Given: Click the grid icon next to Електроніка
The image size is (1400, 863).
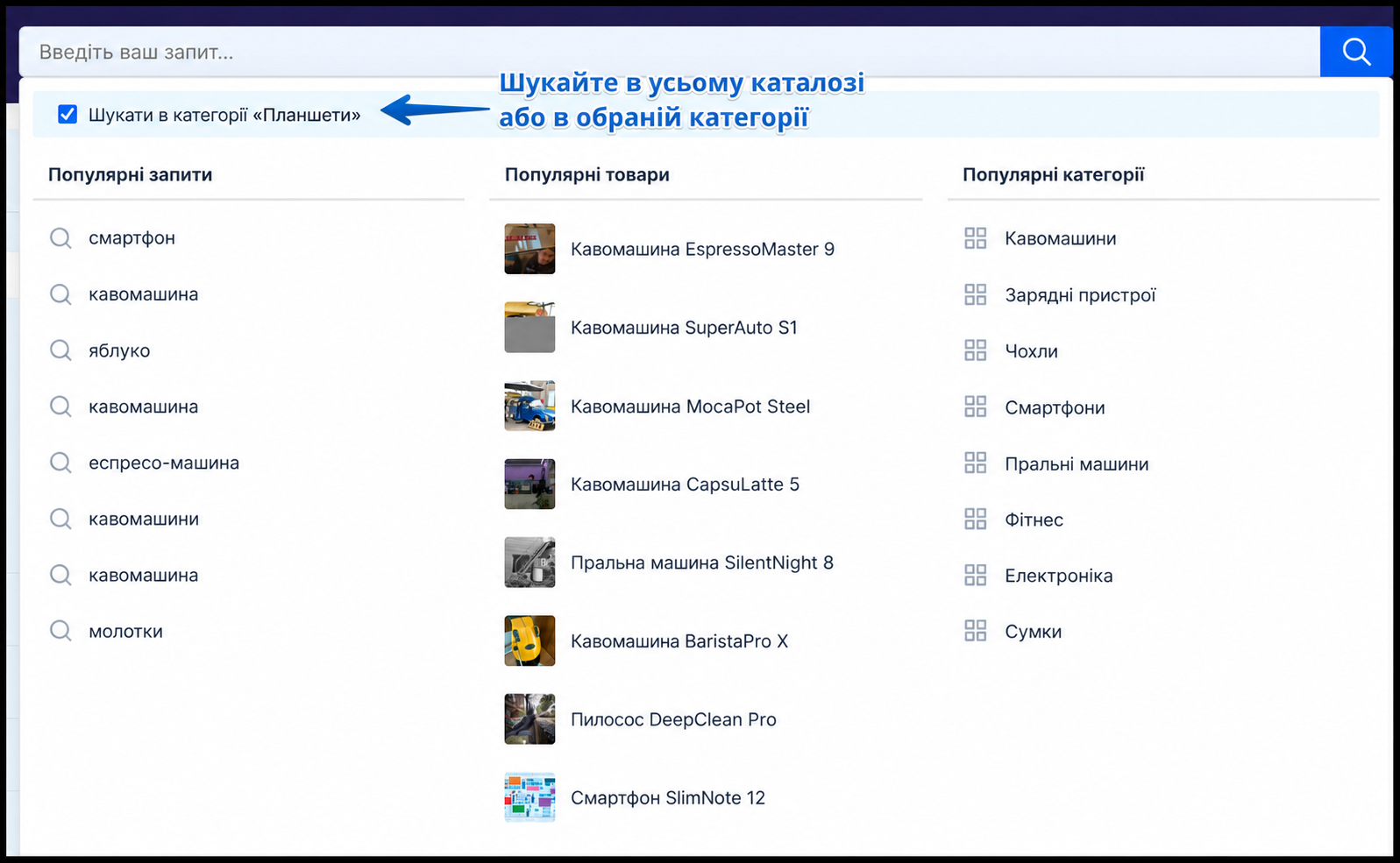Looking at the screenshot, I should pos(975,575).
